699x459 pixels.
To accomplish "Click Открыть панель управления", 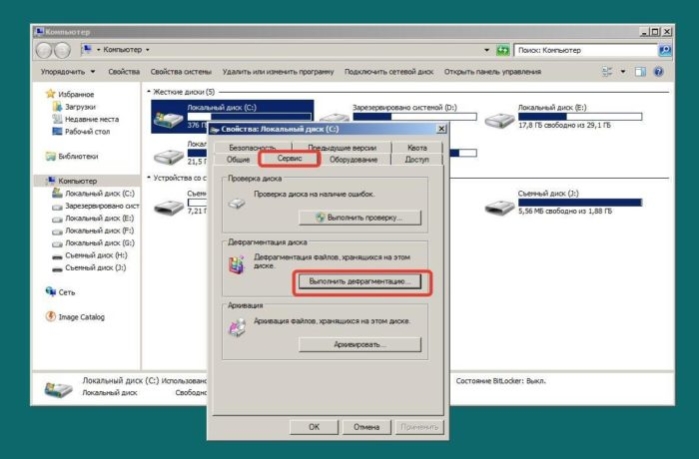I will [492, 72].
